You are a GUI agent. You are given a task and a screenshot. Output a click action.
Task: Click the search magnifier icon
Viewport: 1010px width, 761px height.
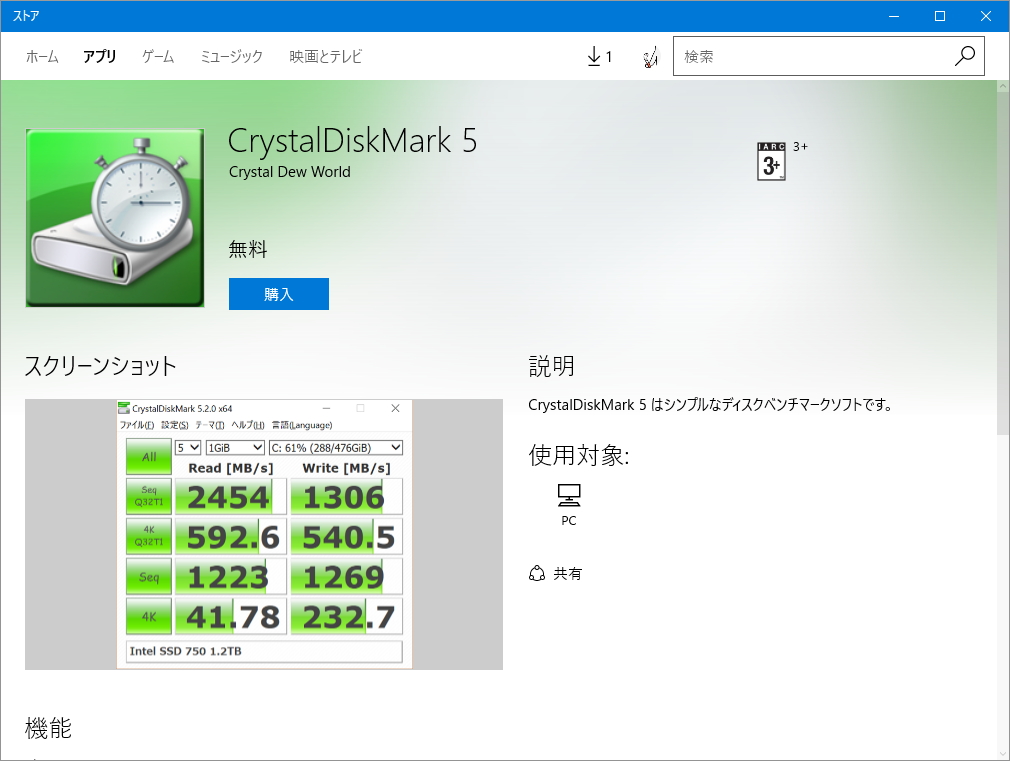963,56
